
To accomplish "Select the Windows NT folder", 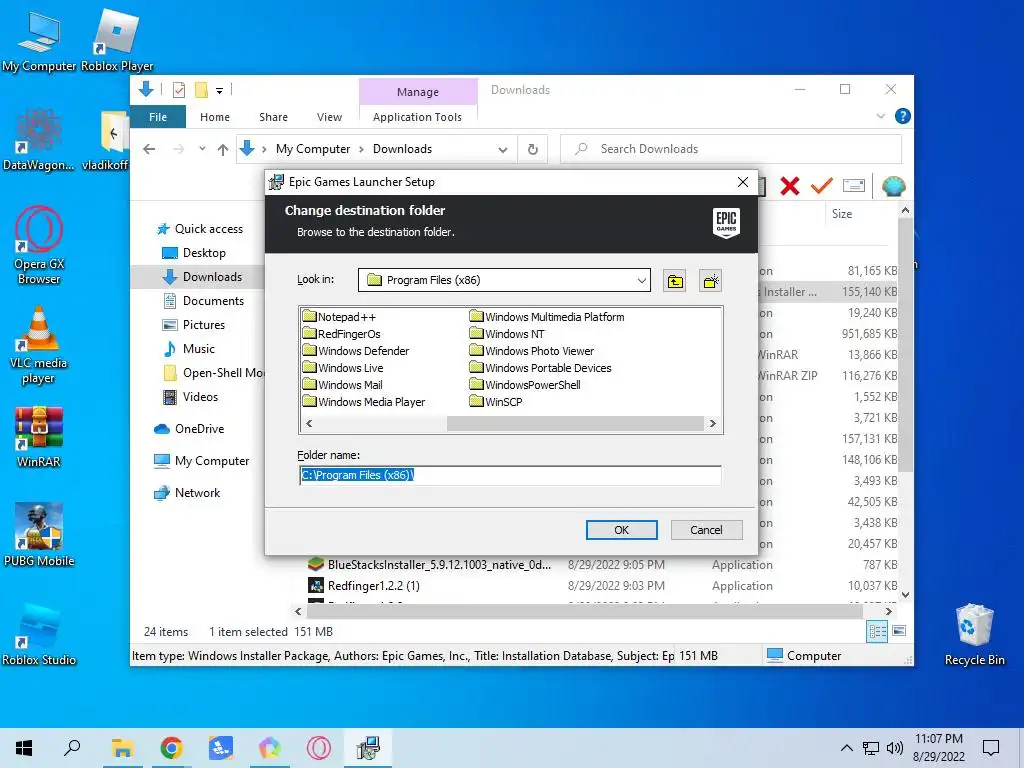I will click(507, 334).
